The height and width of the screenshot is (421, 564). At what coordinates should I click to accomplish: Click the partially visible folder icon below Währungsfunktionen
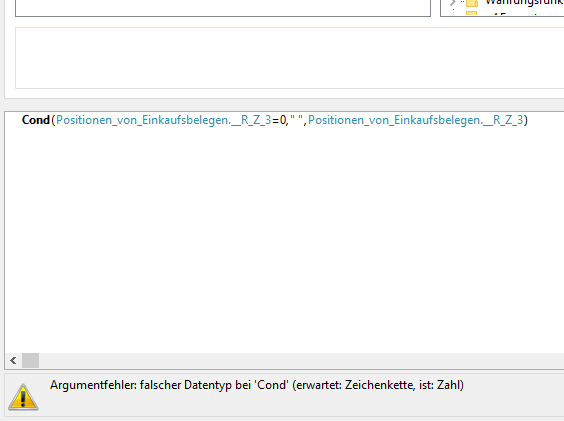click(472, 13)
